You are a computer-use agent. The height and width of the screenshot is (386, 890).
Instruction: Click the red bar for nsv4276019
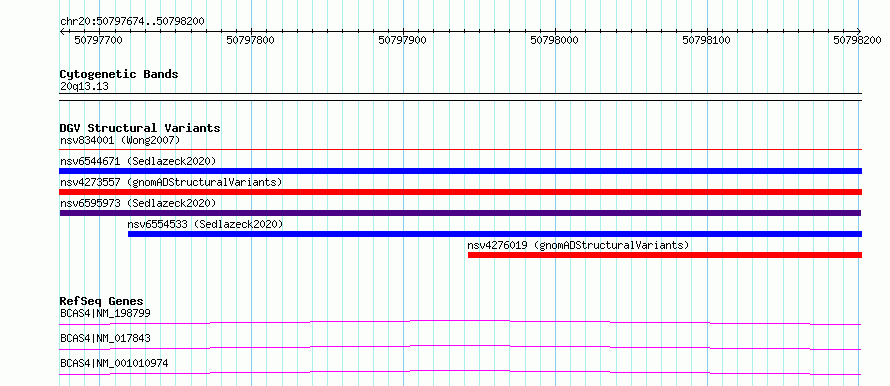[x=665, y=255]
